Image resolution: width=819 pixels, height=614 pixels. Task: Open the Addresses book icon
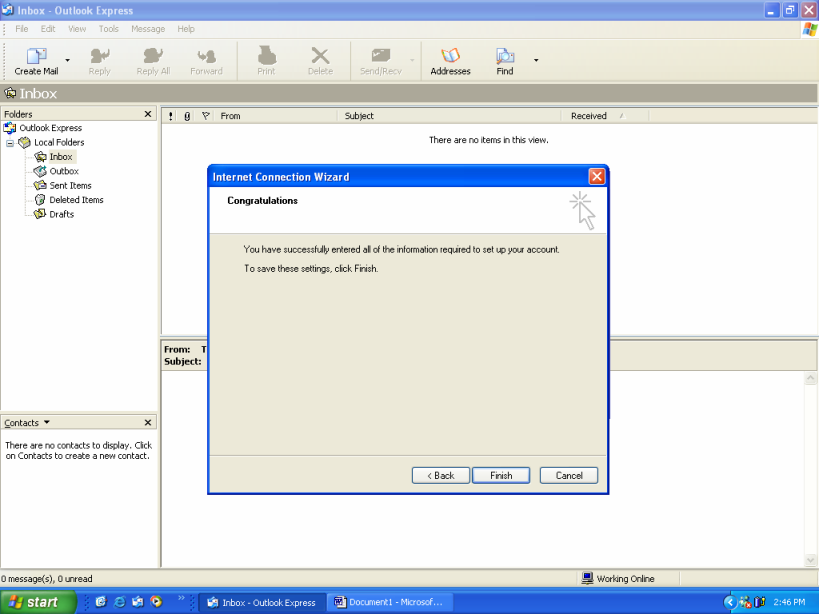point(450,55)
